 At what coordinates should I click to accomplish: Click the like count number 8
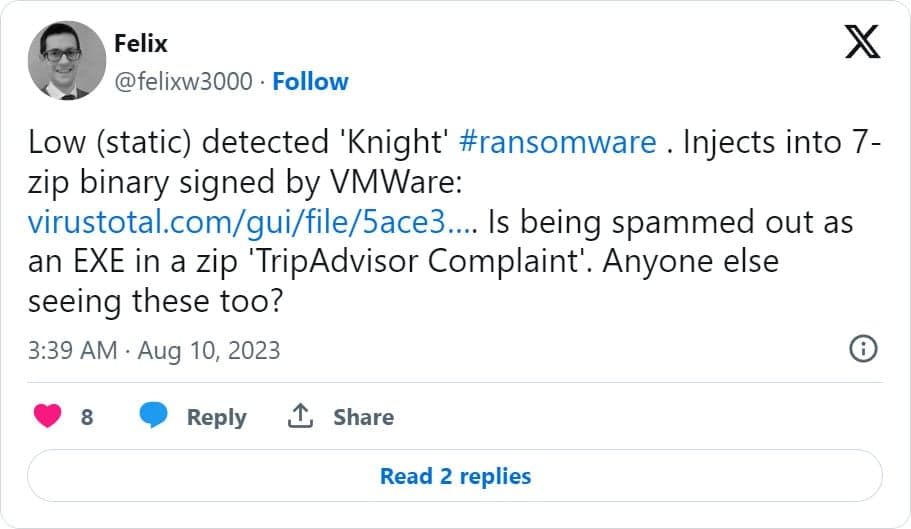pos(87,417)
